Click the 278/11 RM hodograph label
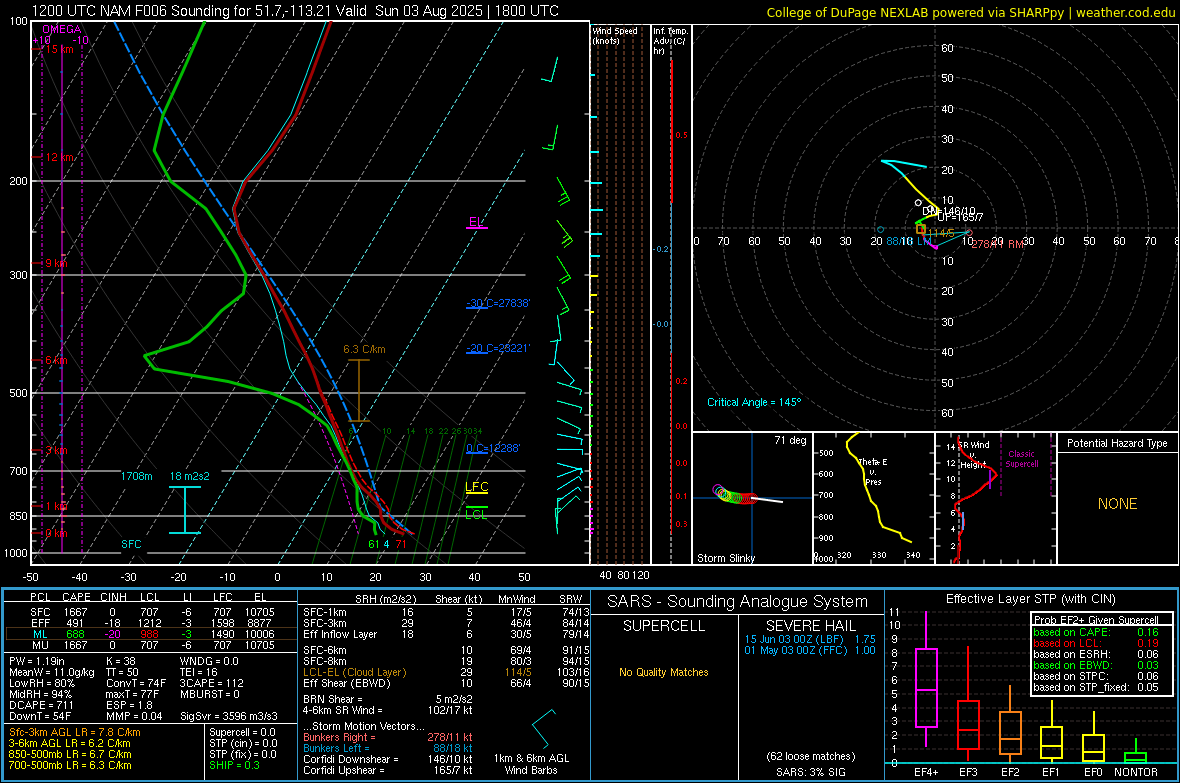1180x783 pixels. pos(998,244)
